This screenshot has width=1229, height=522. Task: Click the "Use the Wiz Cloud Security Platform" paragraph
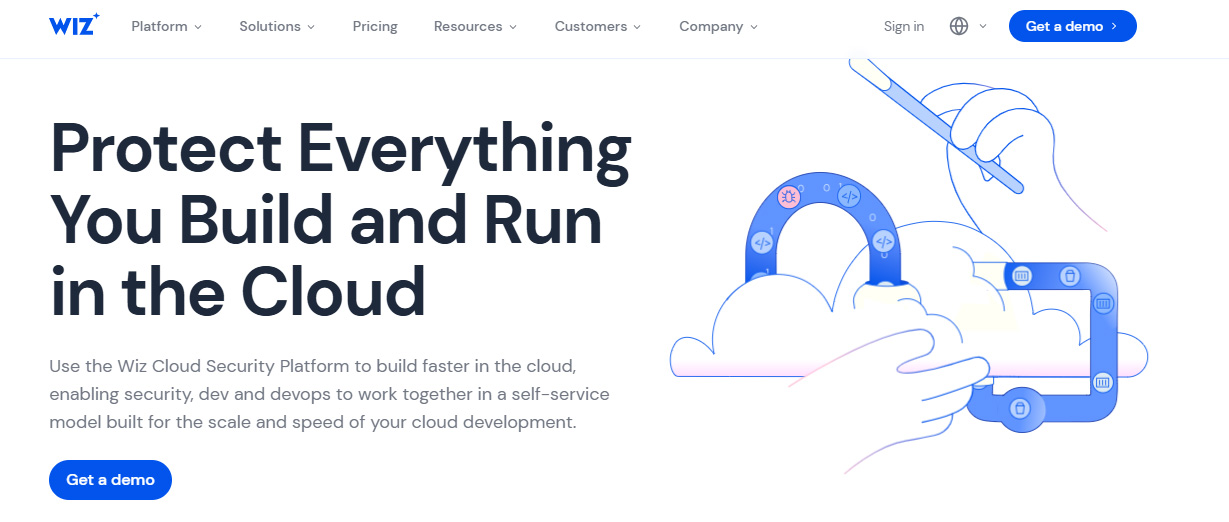pyautogui.click(x=329, y=394)
